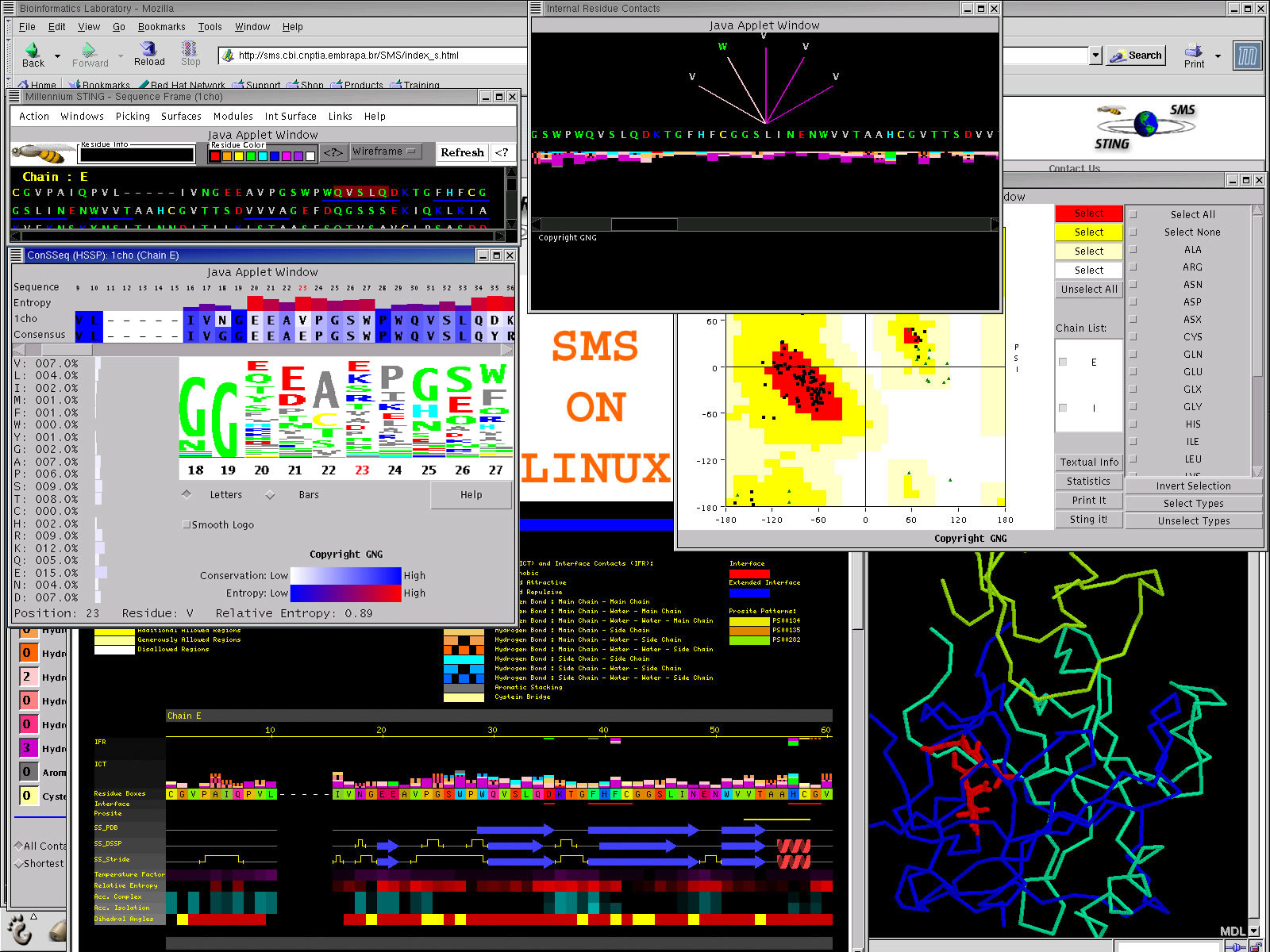Click the Refresh button in Sequence Frame
This screenshot has width=1270, height=952.
462,152
